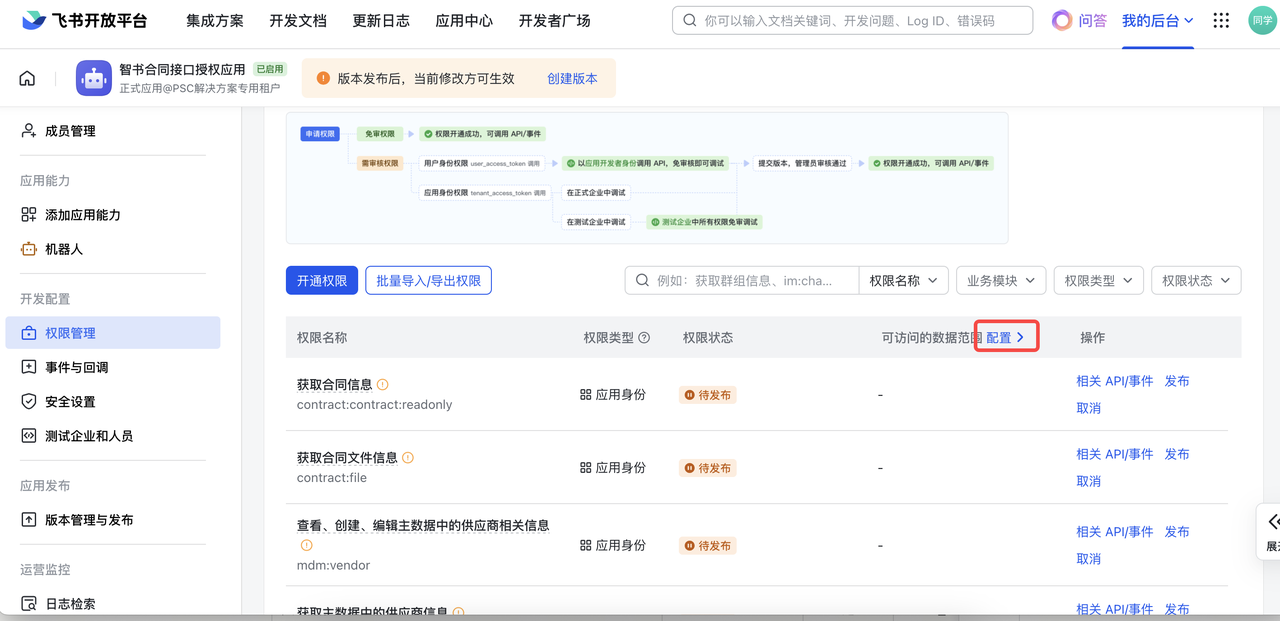Open the apps grid icon in top bar
The height and width of the screenshot is (621, 1280).
[x=1221, y=20]
